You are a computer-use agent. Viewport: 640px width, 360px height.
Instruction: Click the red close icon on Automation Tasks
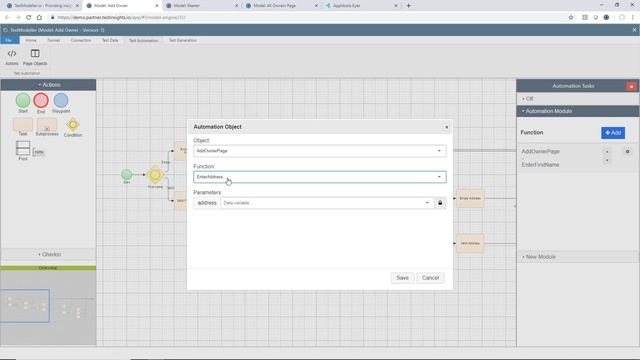(x=631, y=86)
